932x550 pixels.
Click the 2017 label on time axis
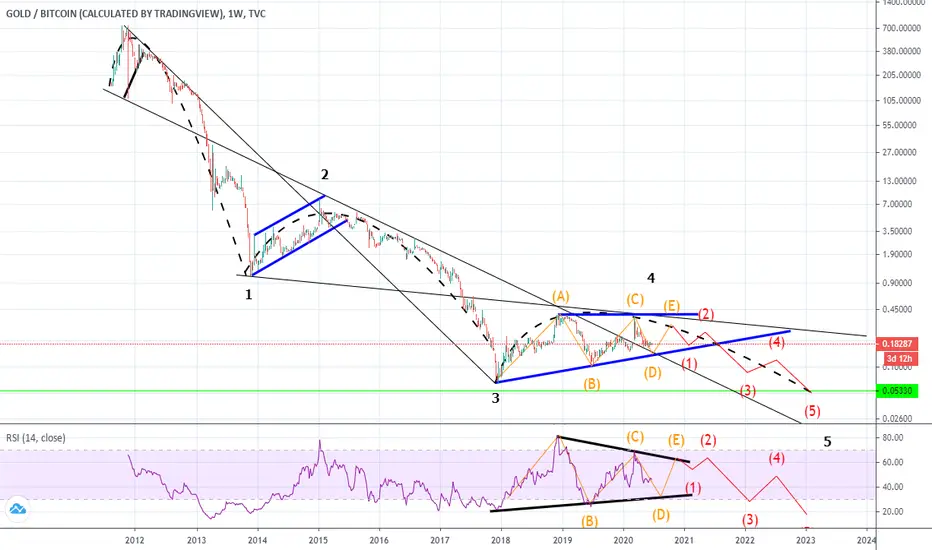[440, 540]
